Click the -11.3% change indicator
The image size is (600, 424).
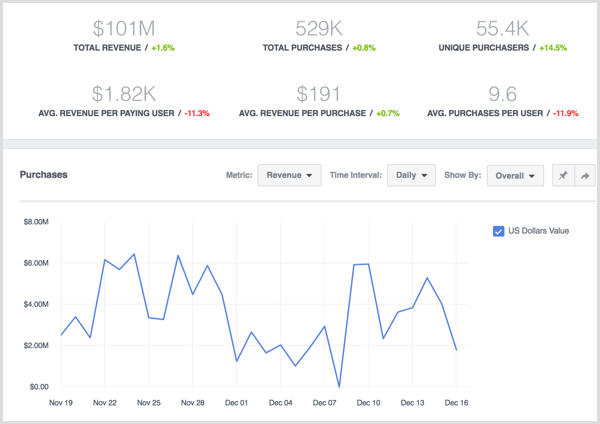tap(197, 113)
